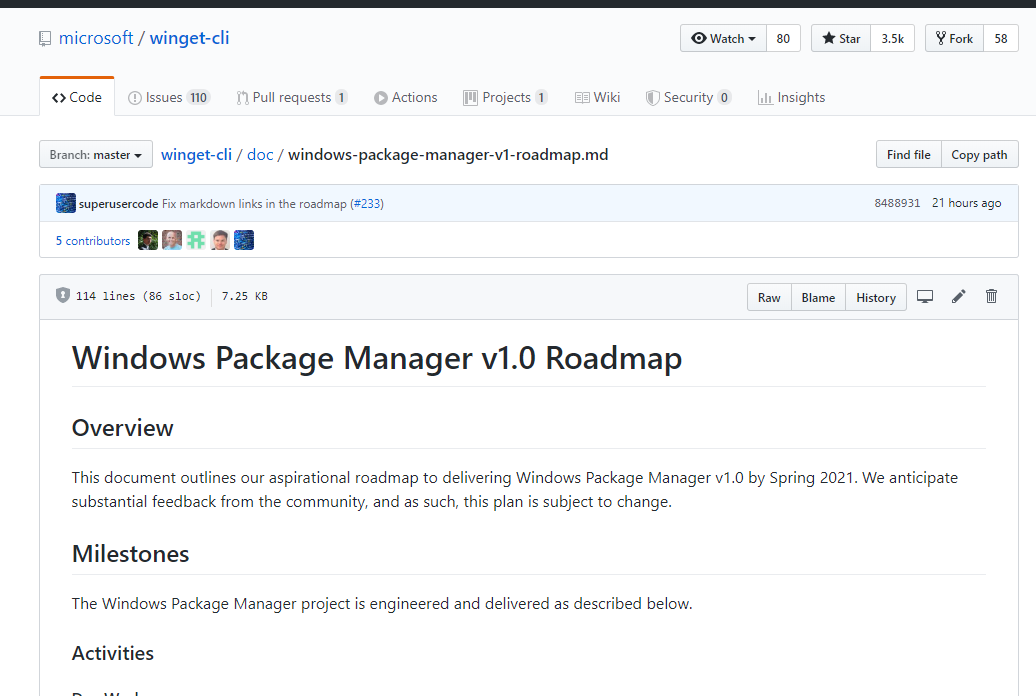The image size is (1036, 696).
Task: Go to the microsoft organization link
Action: click(96, 38)
